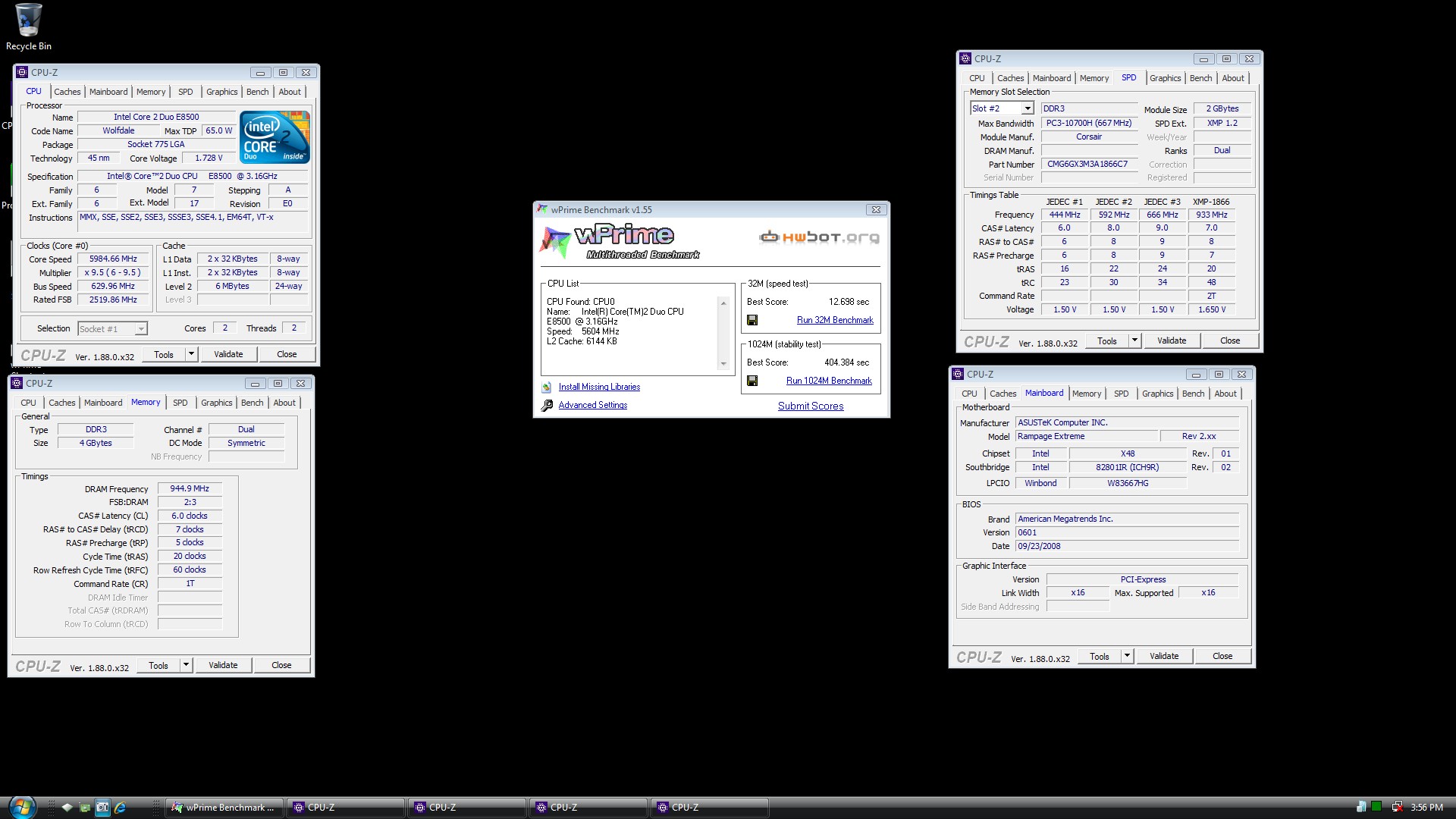The height and width of the screenshot is (819, 1456).
Task: Switch to Caches tab in CPU window
Action: (67, 92)
